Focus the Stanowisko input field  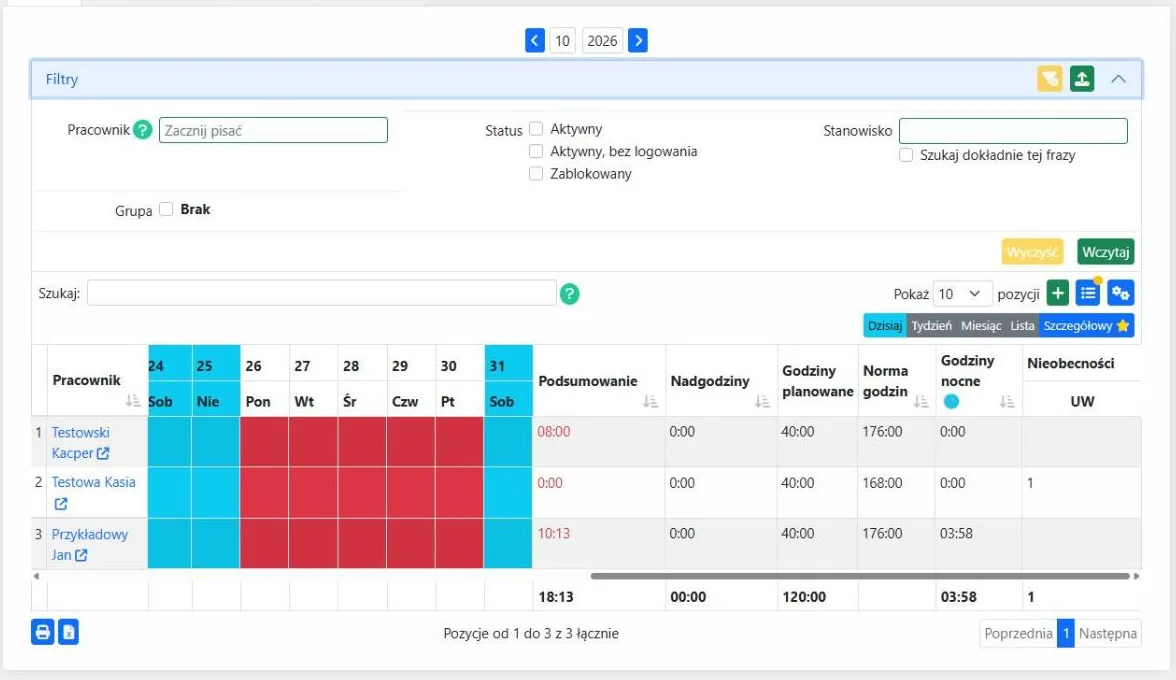[x=1013, y=130]
